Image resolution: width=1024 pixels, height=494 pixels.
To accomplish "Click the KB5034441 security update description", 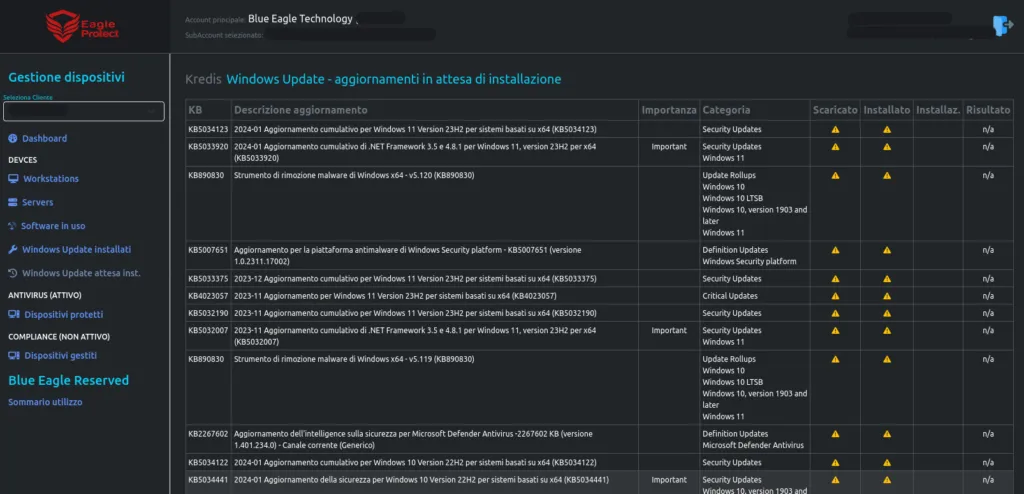I will pos(421,480).
